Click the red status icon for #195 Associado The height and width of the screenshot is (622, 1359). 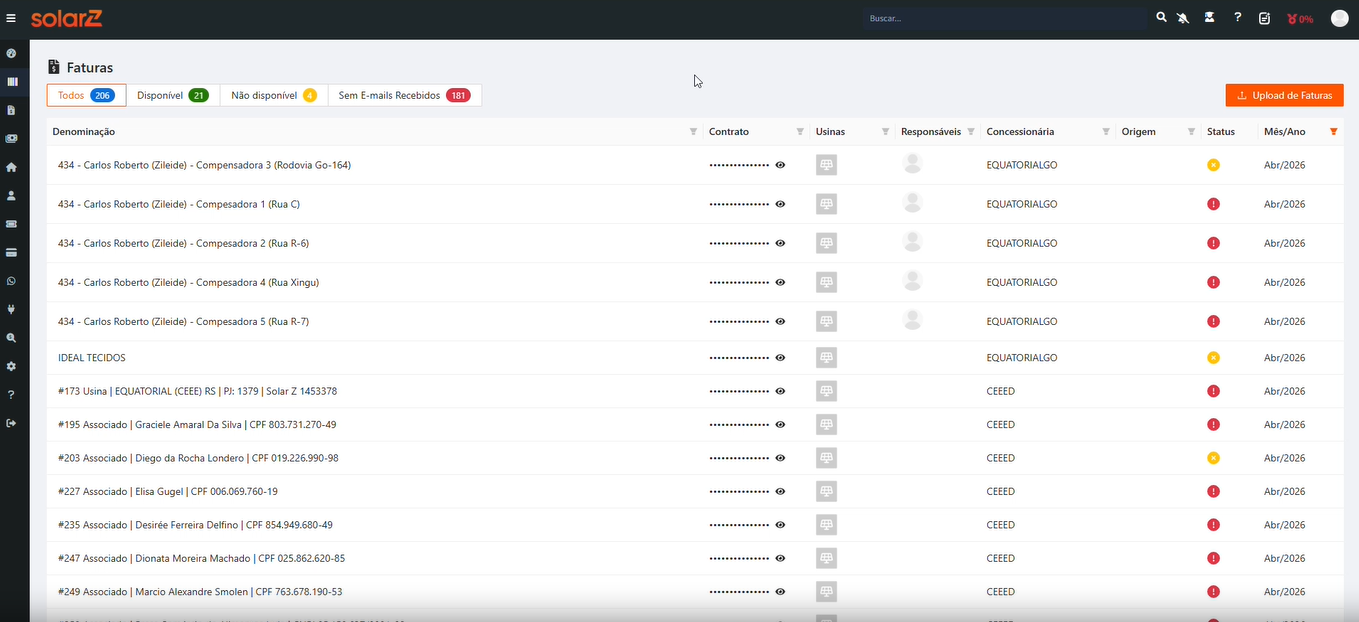point(1213,424)
